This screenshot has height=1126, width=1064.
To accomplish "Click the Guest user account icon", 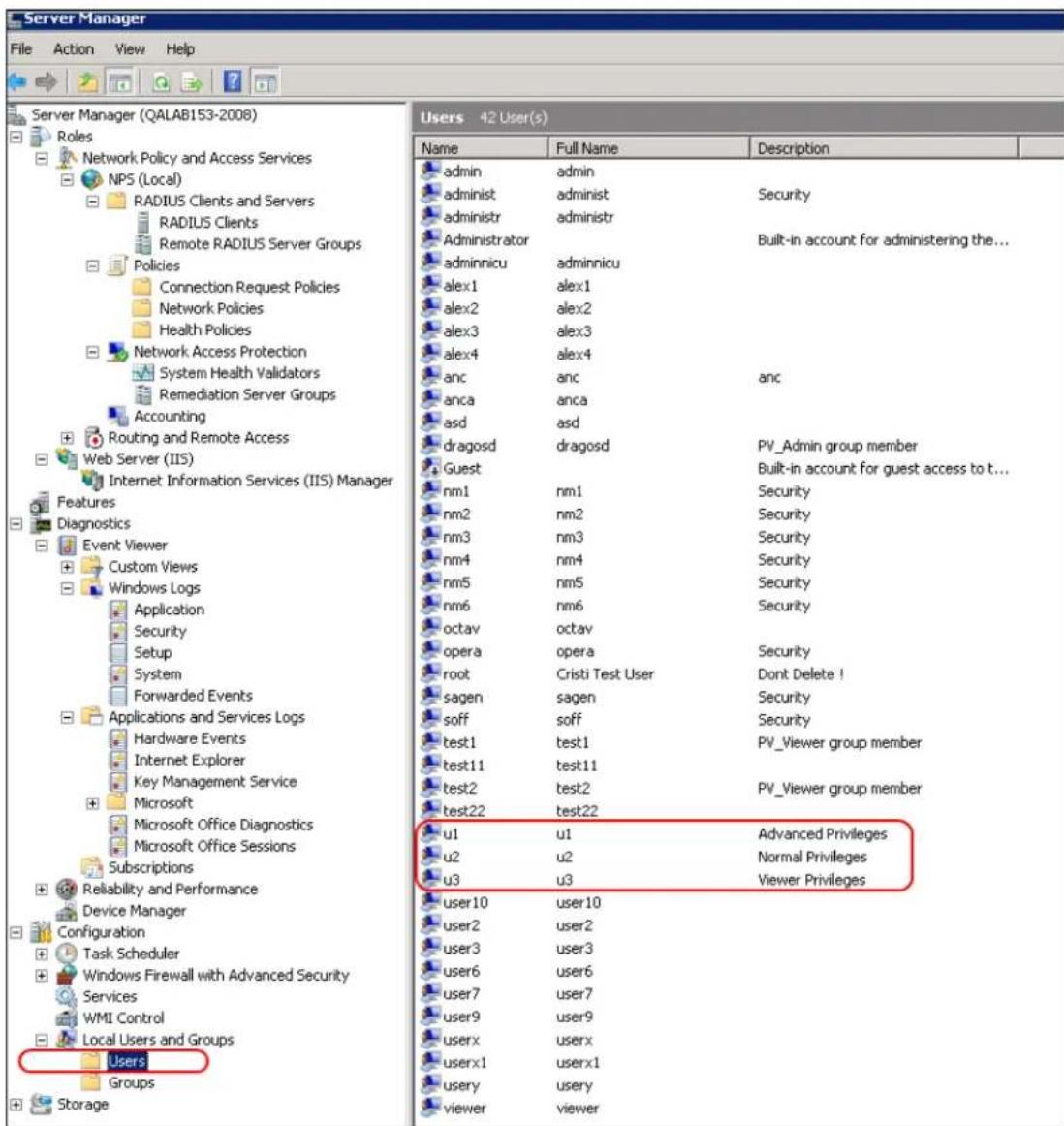I will pyautogui.click(x=431, y=467).
